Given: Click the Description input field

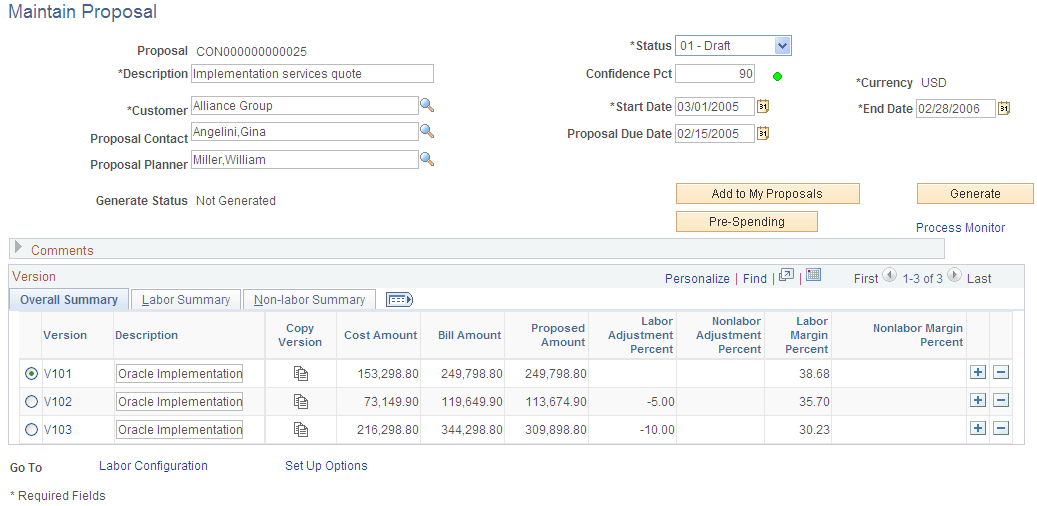Looking at the screenshot, I should pos(312,73).
